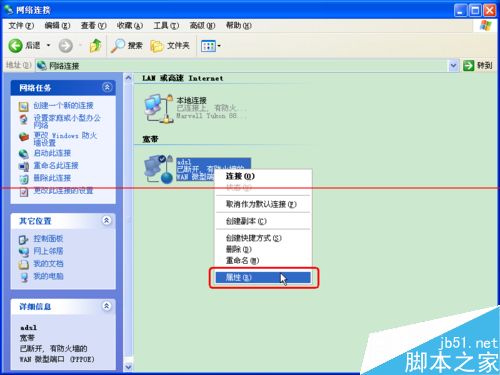Viewport: 500px width, 375px height.
Task: Click the 我的电脑 computer icon
Action: pos(24,277)
